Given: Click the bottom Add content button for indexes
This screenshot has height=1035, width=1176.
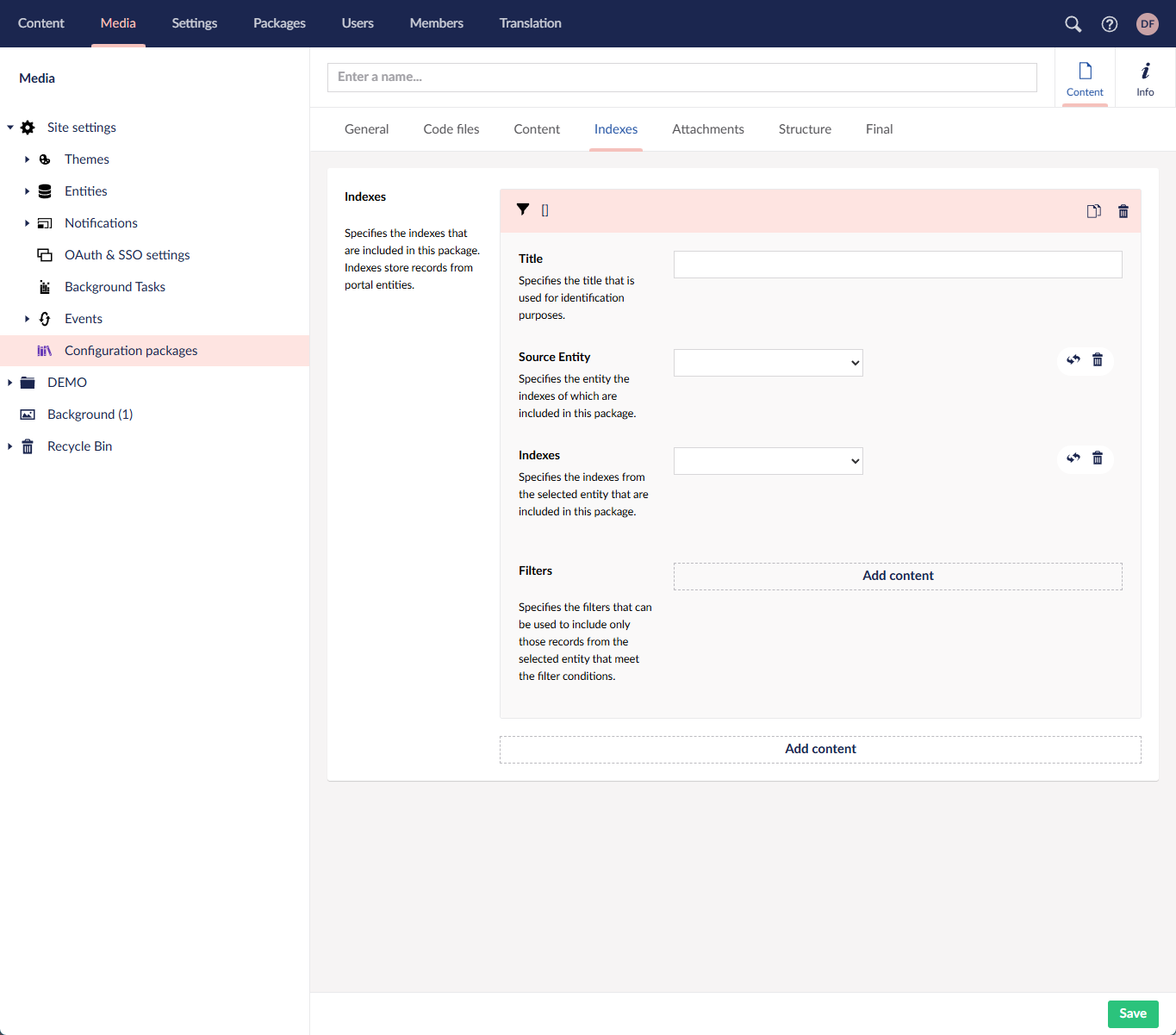Looking at the screenshot, I should 820,750.
